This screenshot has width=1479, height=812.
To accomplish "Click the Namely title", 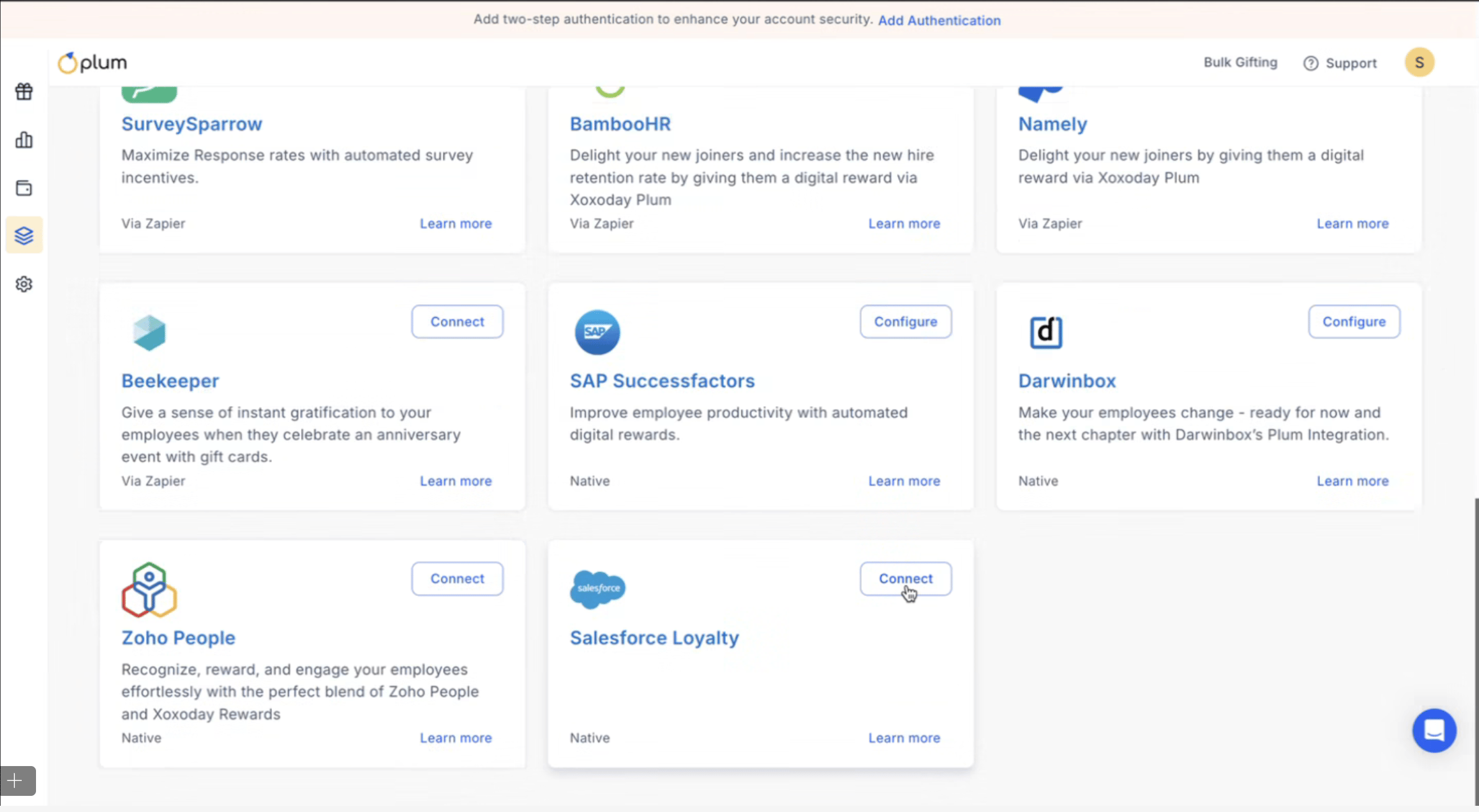I will [1052, 124].
